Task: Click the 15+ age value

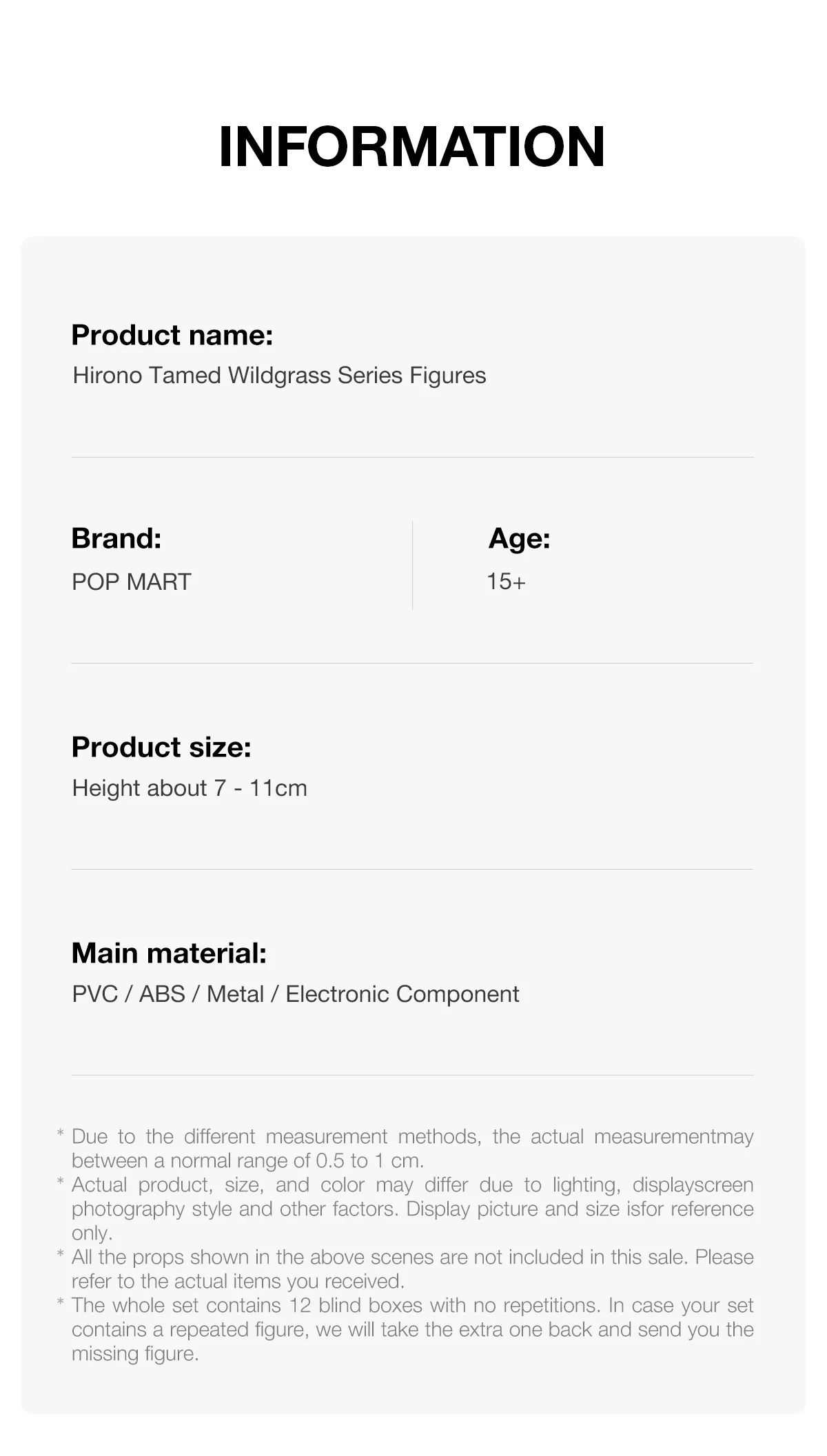Action: [506, 582]
